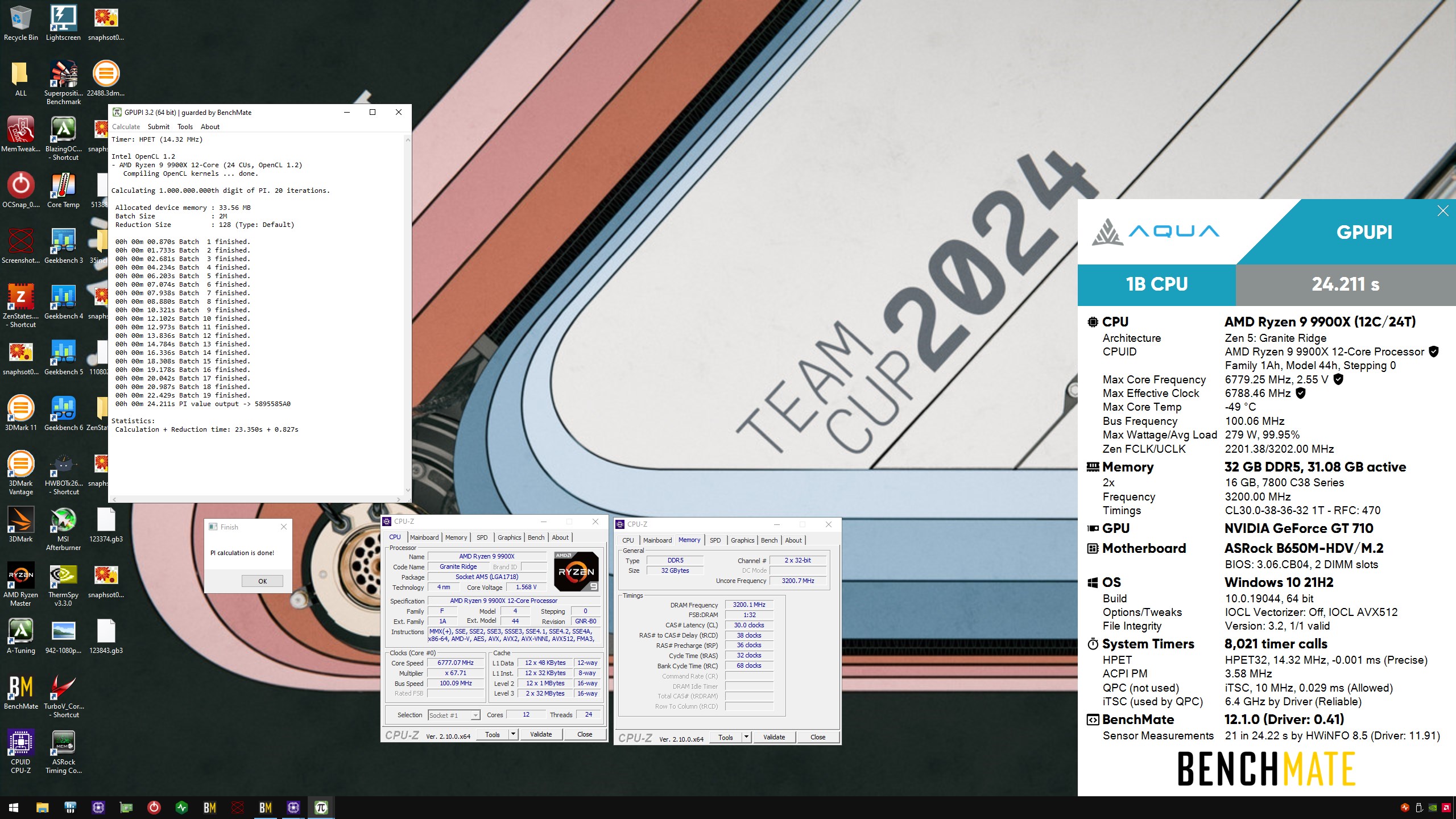Image resolution: width=1456 pixels, height=819 pixels.
Task: Open the Submit menu in GPUPI
Action: point(159,127)
